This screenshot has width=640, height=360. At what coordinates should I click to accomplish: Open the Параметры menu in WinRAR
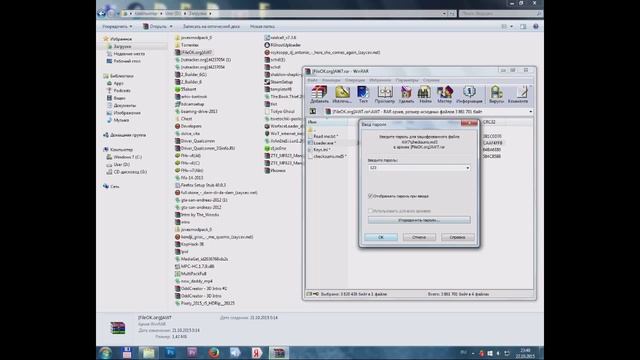pos(407,80)
